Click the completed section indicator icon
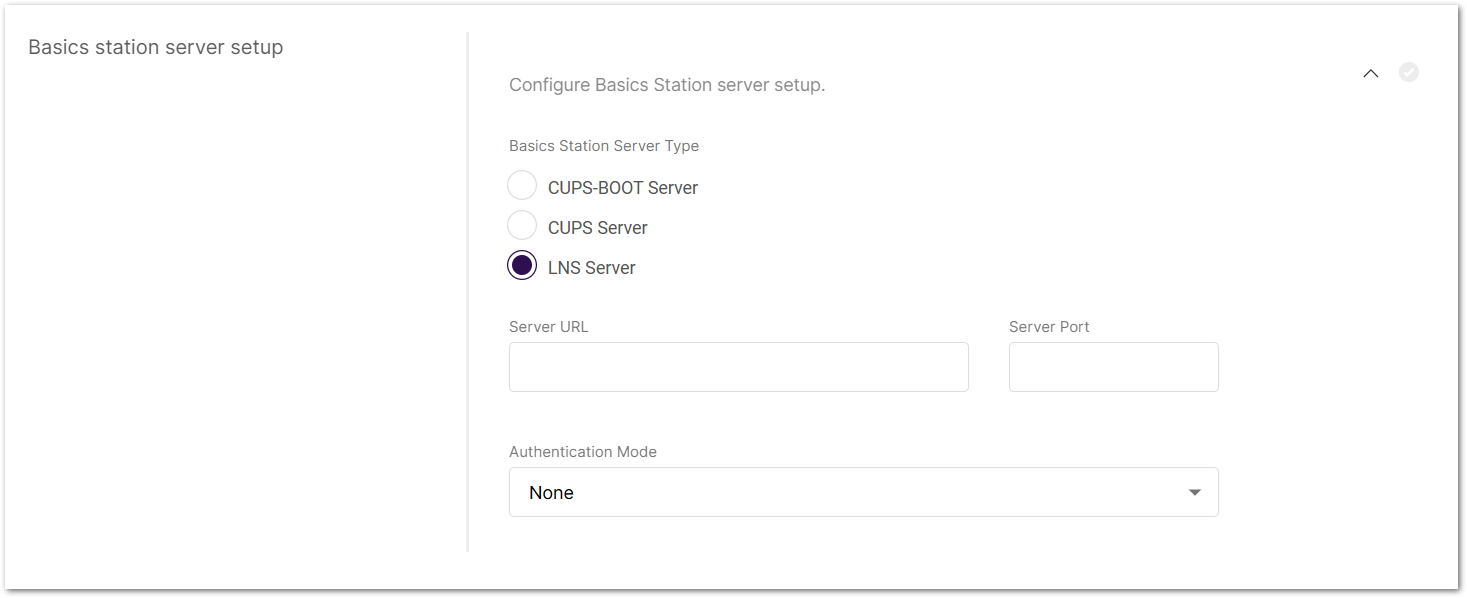 pyautogui.click(x=1409, y=72)
